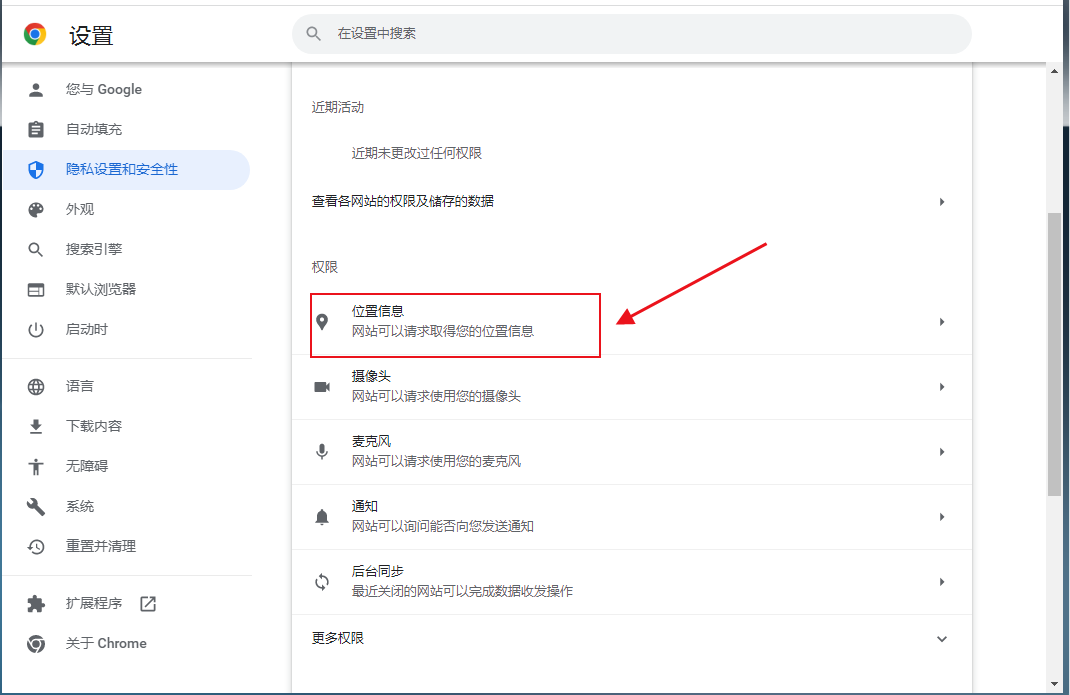Click the Chrome outline icon for 关于 Chrome
The width and height of the screenshot is (1070, 695).
tap(35, 643)
